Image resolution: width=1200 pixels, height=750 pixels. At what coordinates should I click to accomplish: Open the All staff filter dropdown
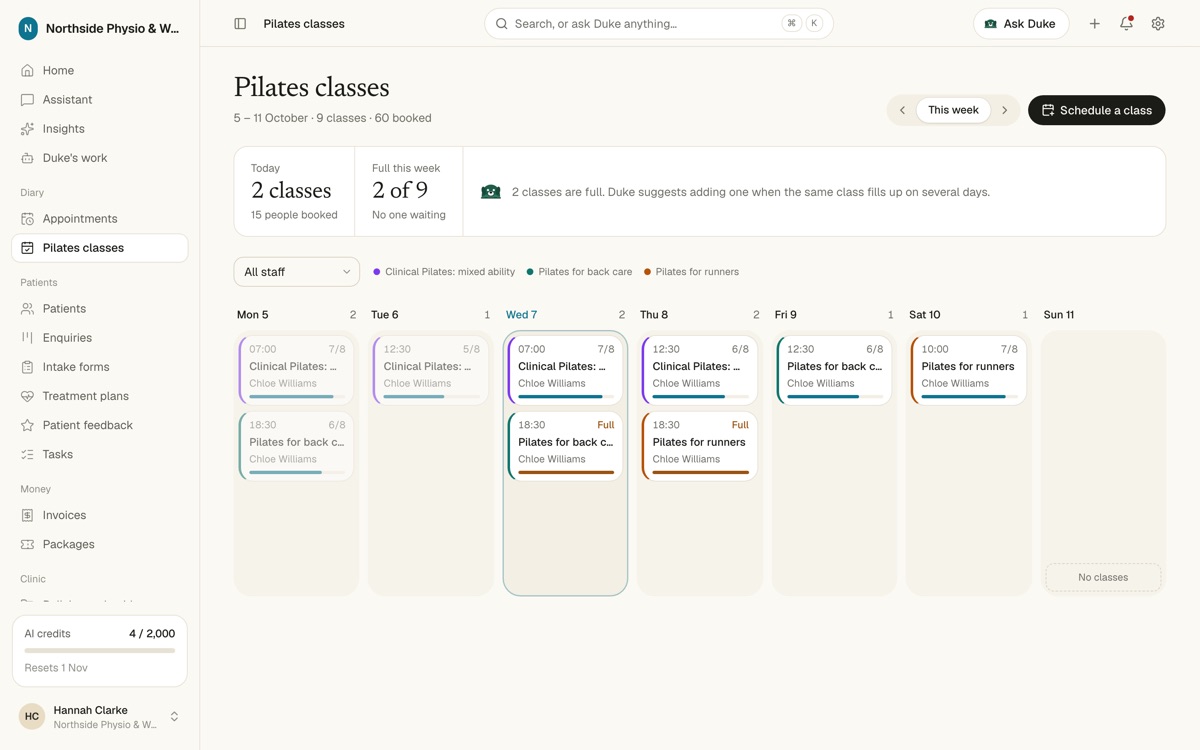tap(297, 272)
